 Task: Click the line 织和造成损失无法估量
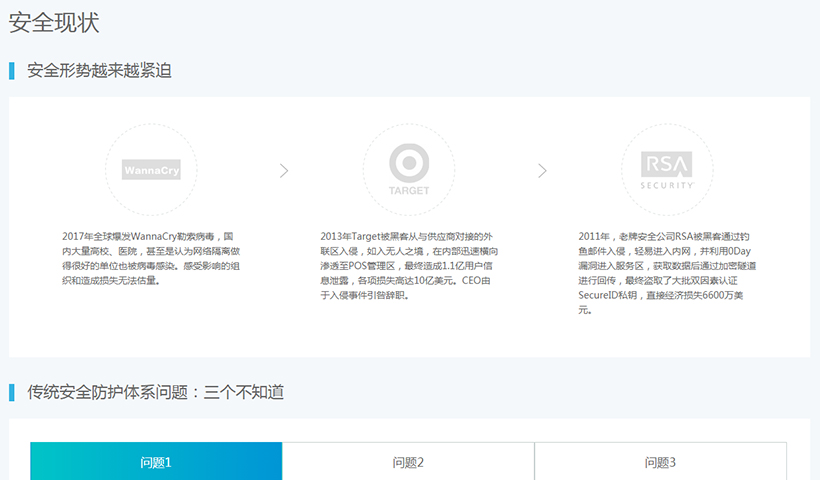[x=111, y=281]
